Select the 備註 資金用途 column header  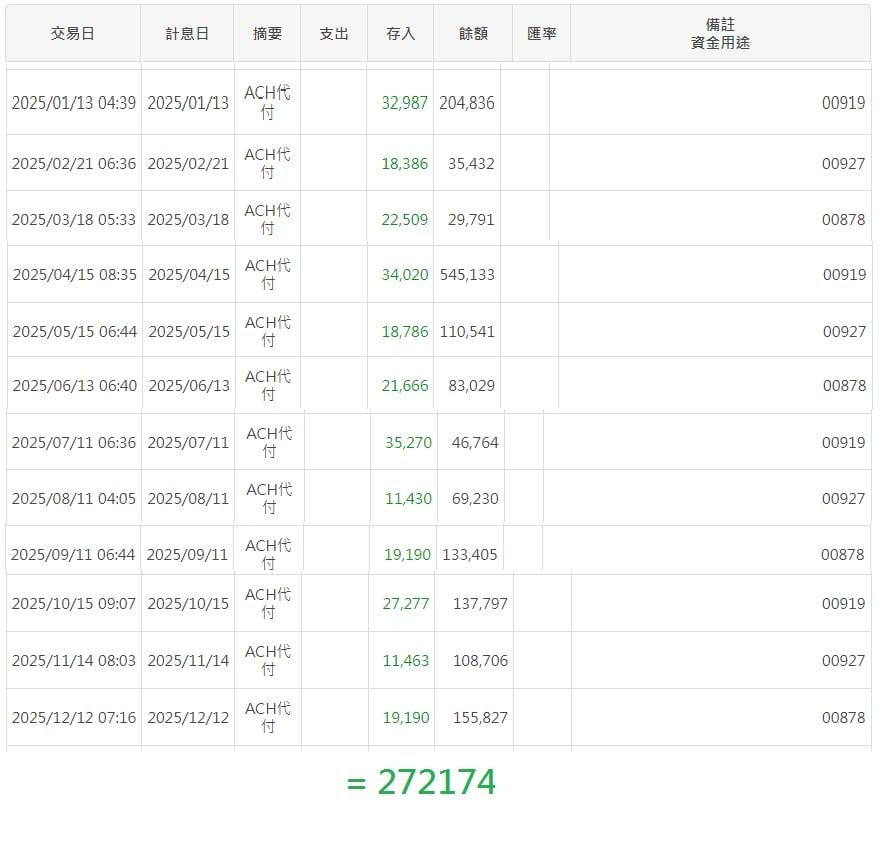[720, 33]
